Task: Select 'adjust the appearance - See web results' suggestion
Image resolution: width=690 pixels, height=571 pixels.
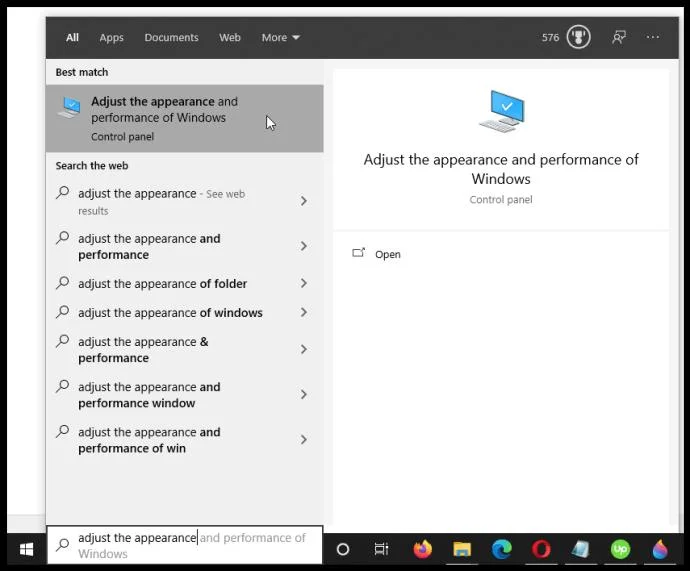Action: coord(184,201)
